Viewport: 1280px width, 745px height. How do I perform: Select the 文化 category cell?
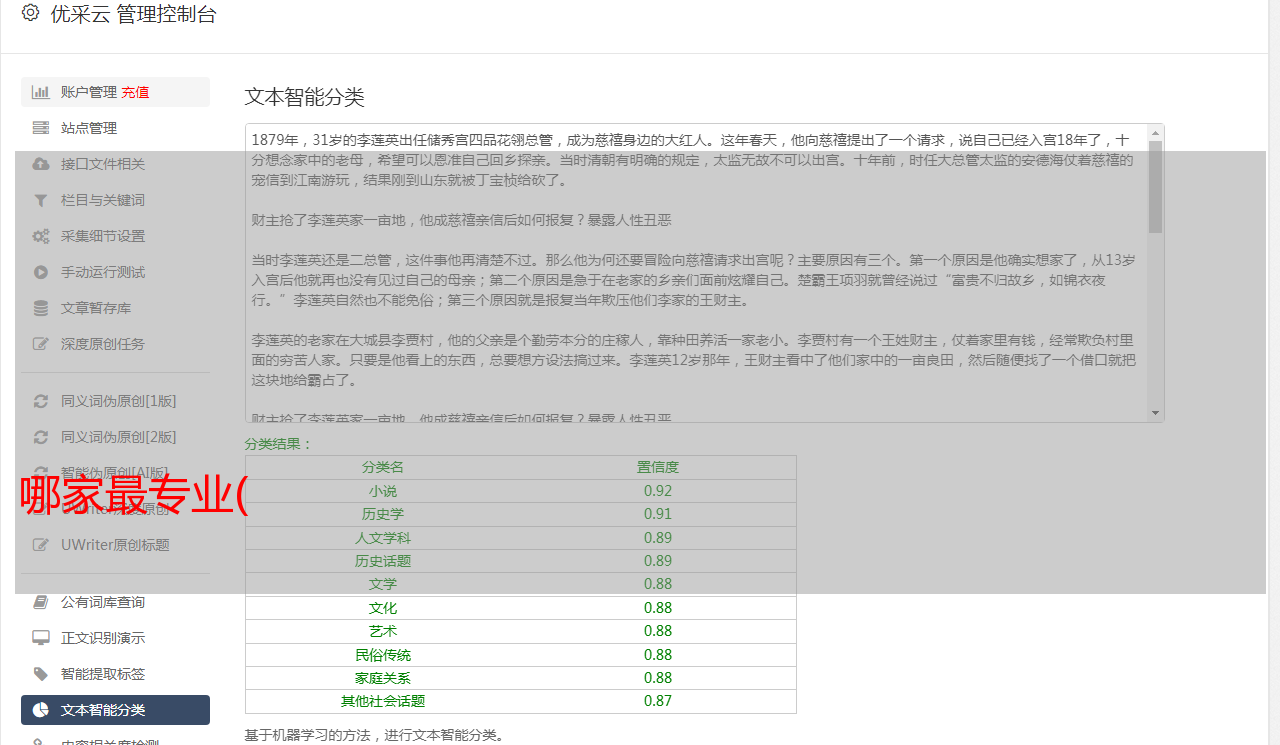[383, 608]
